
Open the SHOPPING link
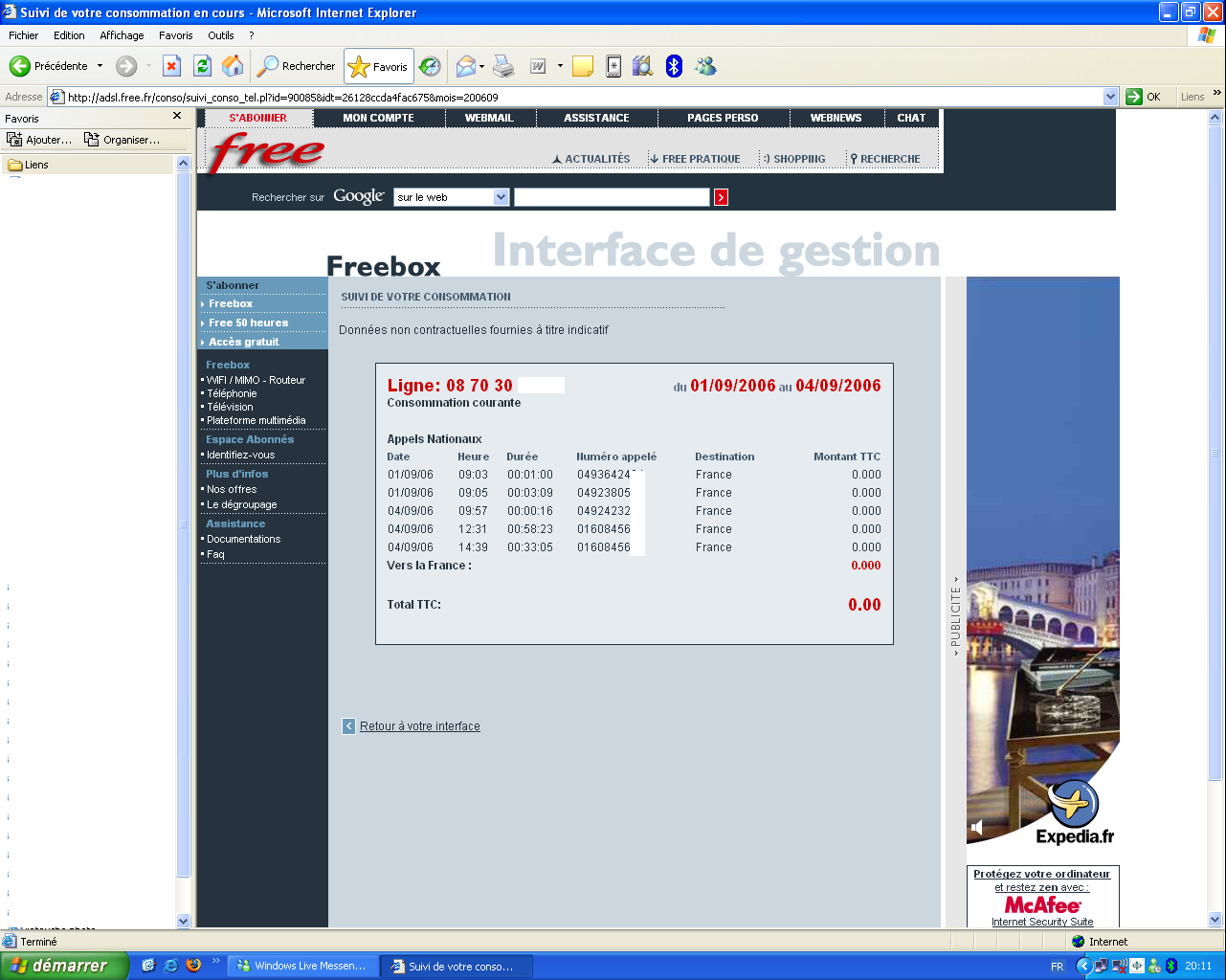(794, 159)
